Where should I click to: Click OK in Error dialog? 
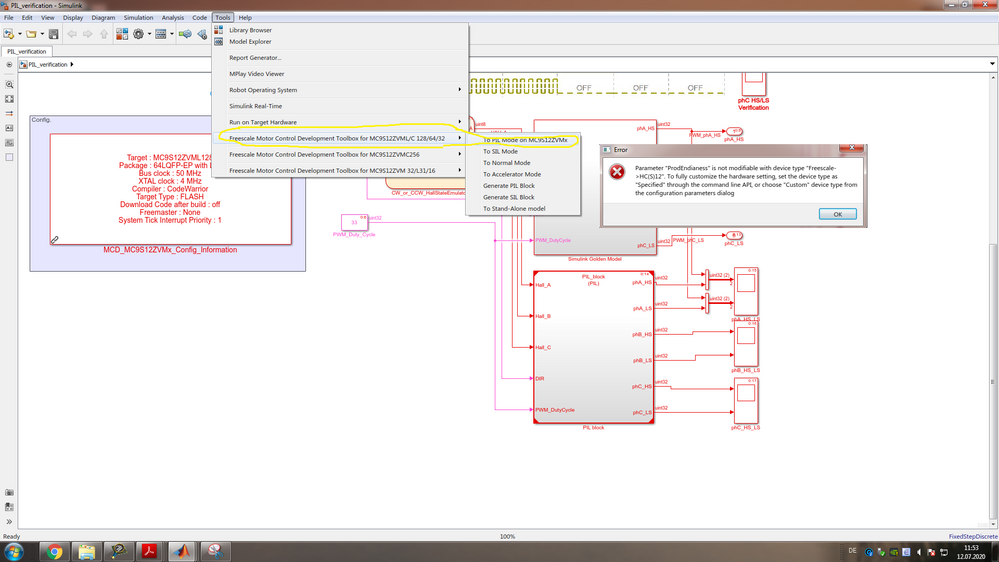[x=837, y=214]
